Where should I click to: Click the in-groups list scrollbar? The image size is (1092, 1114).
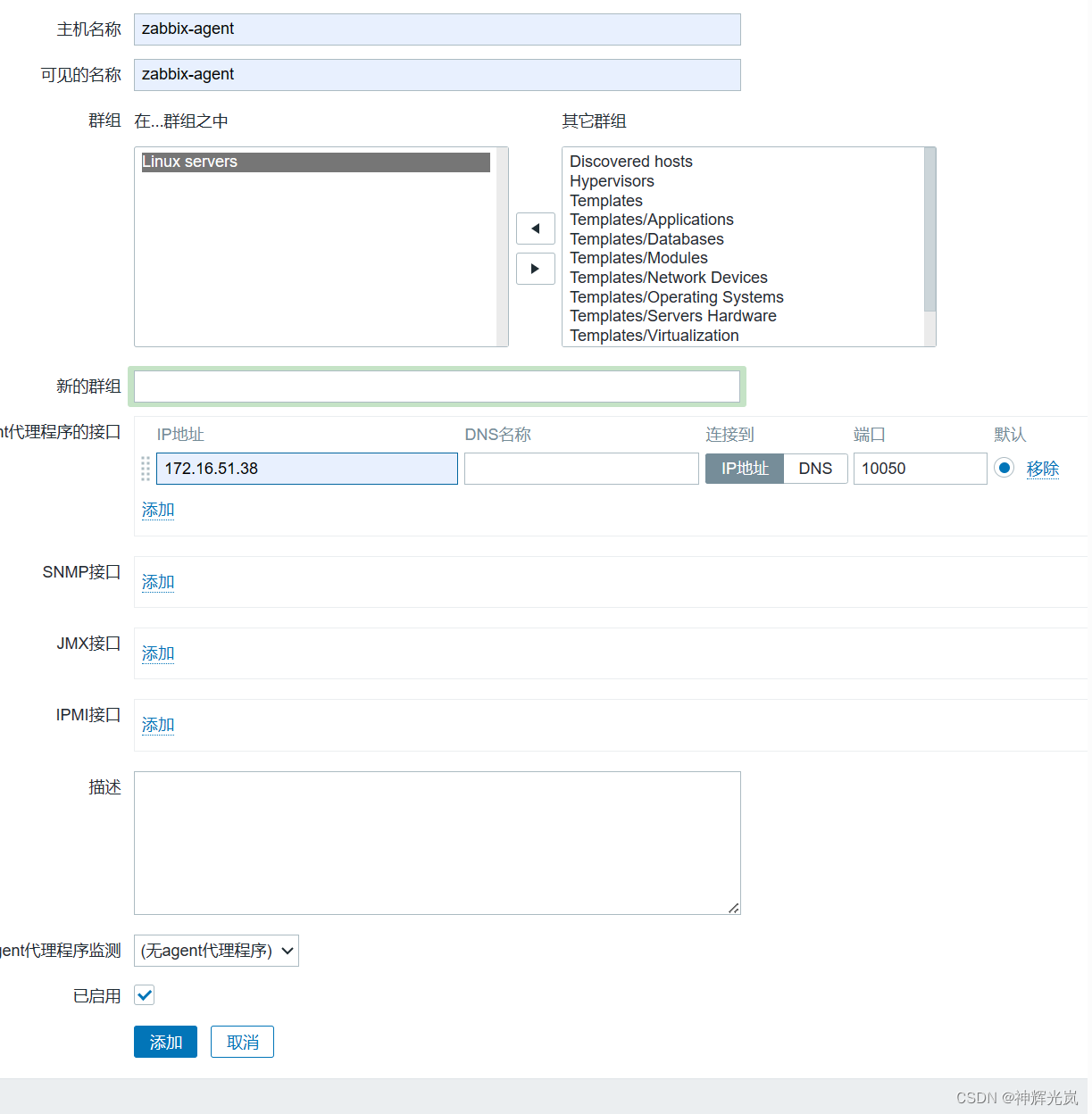pos(502,247)
